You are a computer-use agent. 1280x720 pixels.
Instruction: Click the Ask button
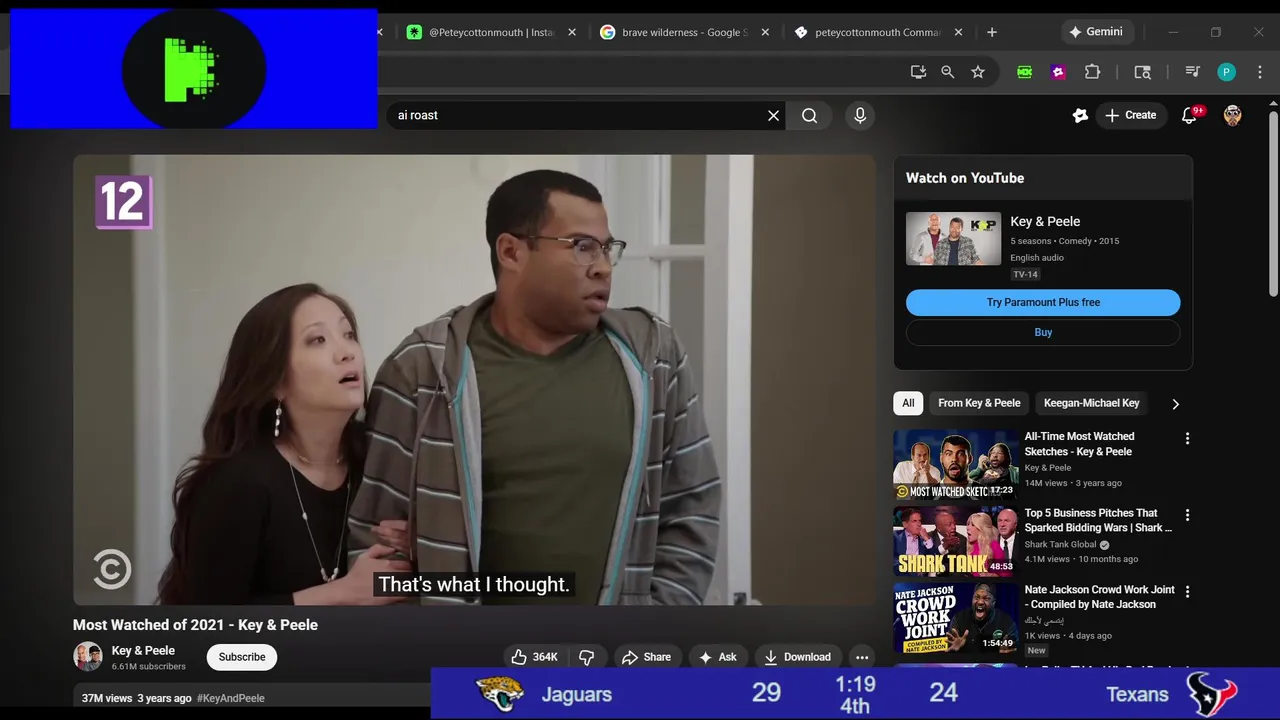[717, 657]
